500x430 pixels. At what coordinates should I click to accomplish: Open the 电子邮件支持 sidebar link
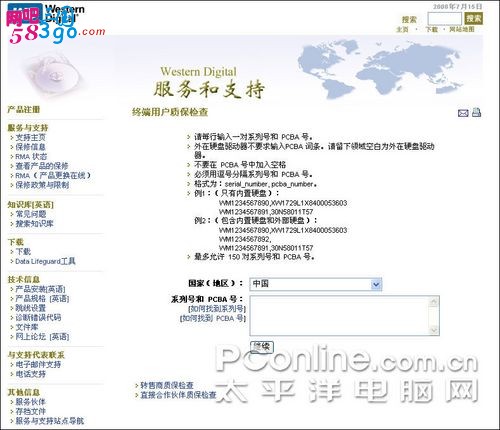[38, 365]
